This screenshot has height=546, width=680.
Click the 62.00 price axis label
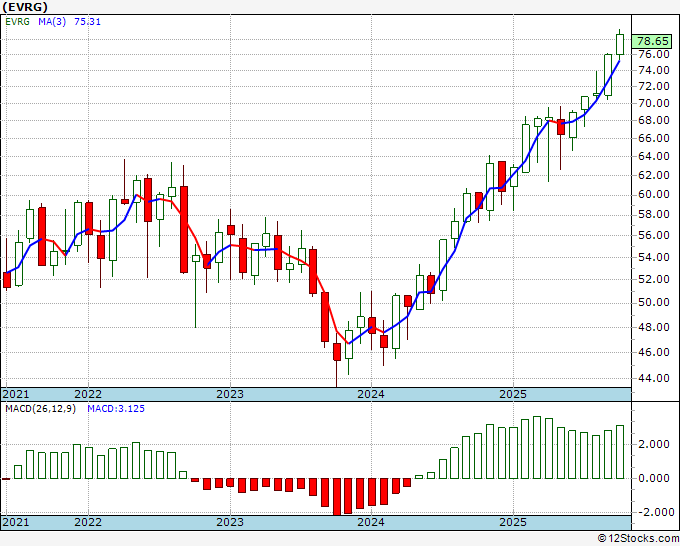point(654,175)
